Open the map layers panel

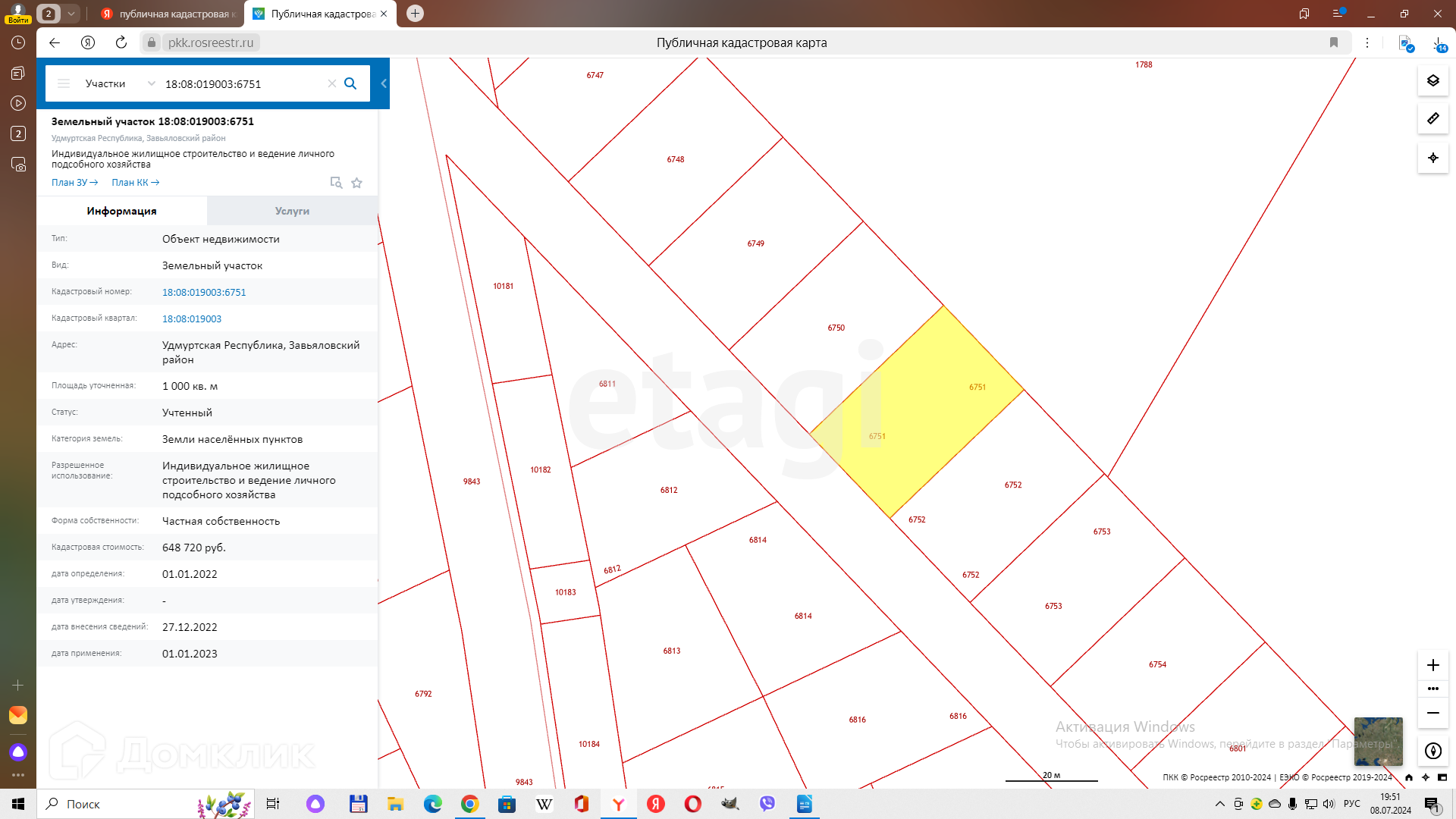[1432, 80]
